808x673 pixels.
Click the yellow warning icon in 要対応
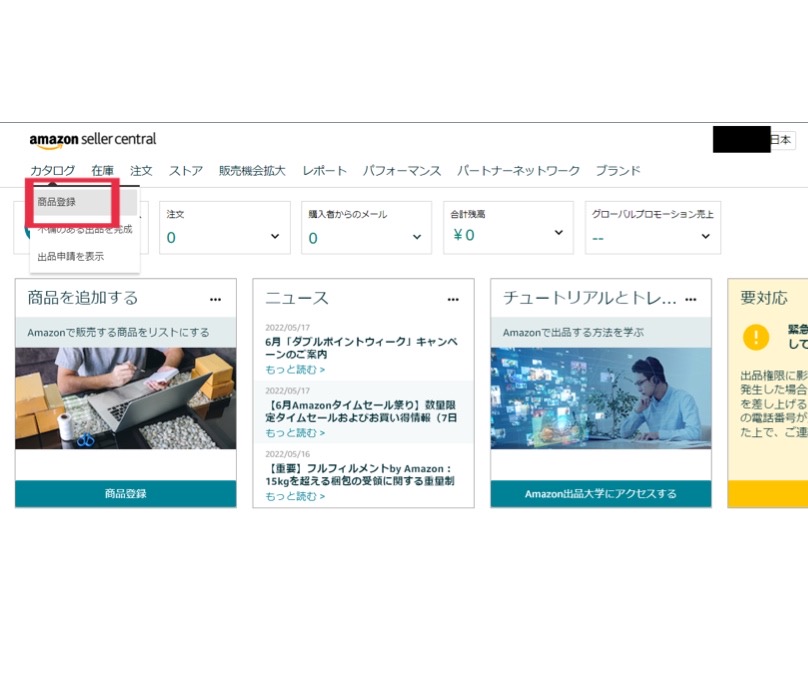[x=756, y=338]
